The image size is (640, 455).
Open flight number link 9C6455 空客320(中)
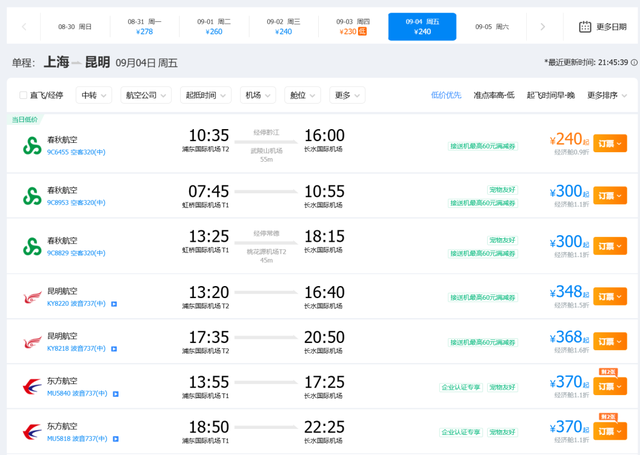point(76,152)
